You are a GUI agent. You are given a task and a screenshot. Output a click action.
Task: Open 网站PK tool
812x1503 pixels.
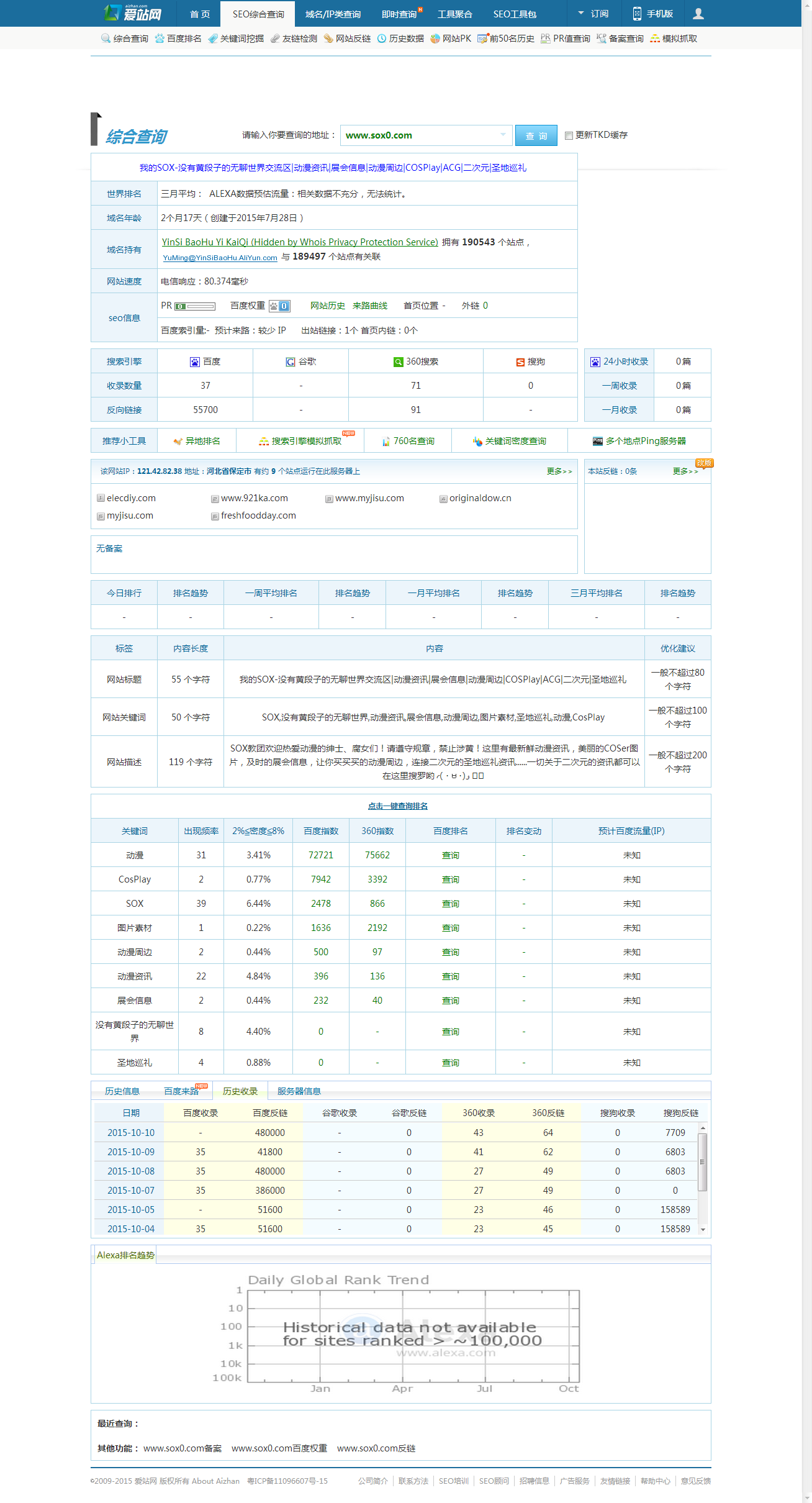tap(451, 39)
